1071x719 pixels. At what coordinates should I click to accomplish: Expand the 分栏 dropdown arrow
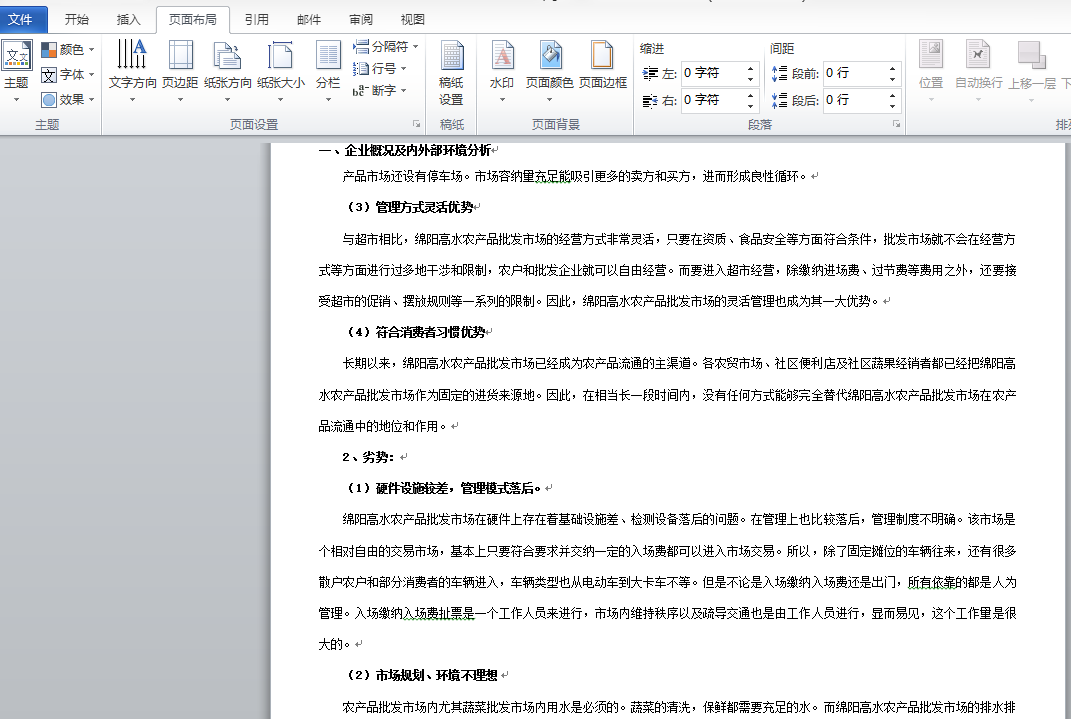pyautogui.click(x=329, y=100)
